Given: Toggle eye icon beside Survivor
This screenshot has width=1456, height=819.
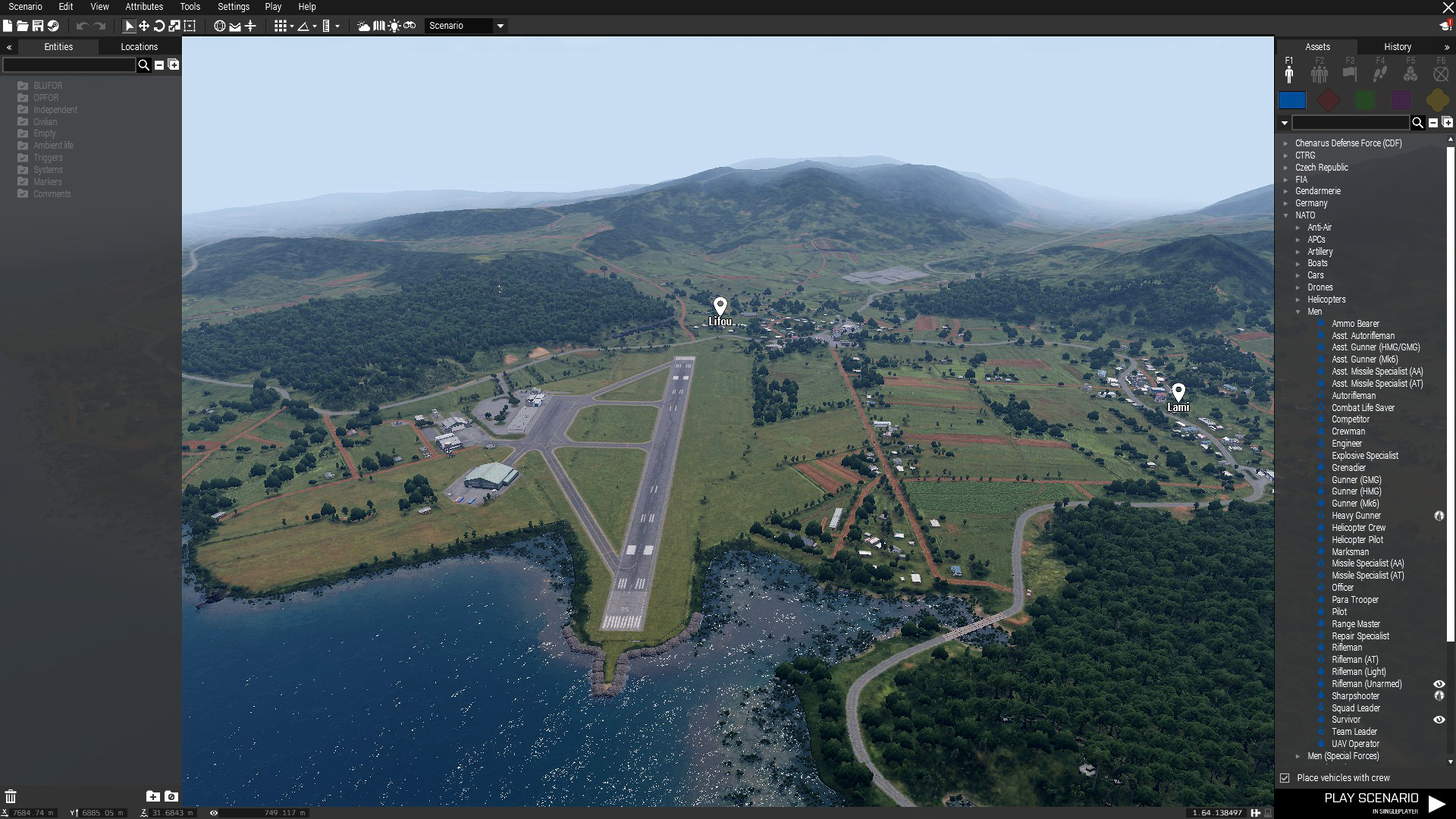Looking at the screenshot, I should click(1439, 720).
